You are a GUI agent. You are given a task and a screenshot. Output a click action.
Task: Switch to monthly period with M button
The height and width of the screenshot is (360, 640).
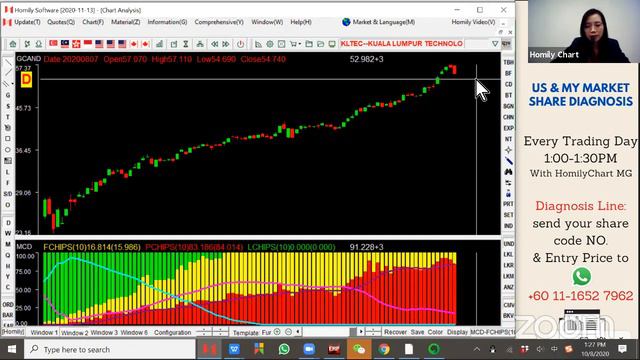8,244
